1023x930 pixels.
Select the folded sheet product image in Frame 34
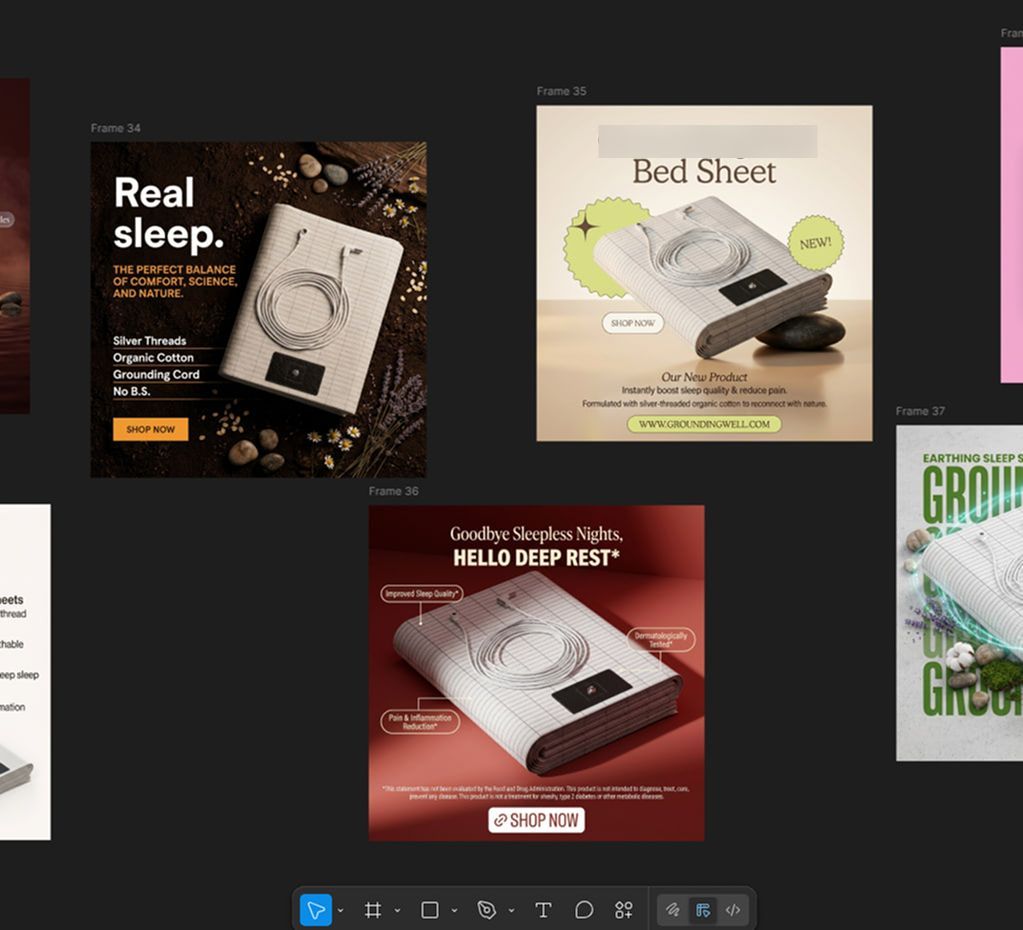312,308
